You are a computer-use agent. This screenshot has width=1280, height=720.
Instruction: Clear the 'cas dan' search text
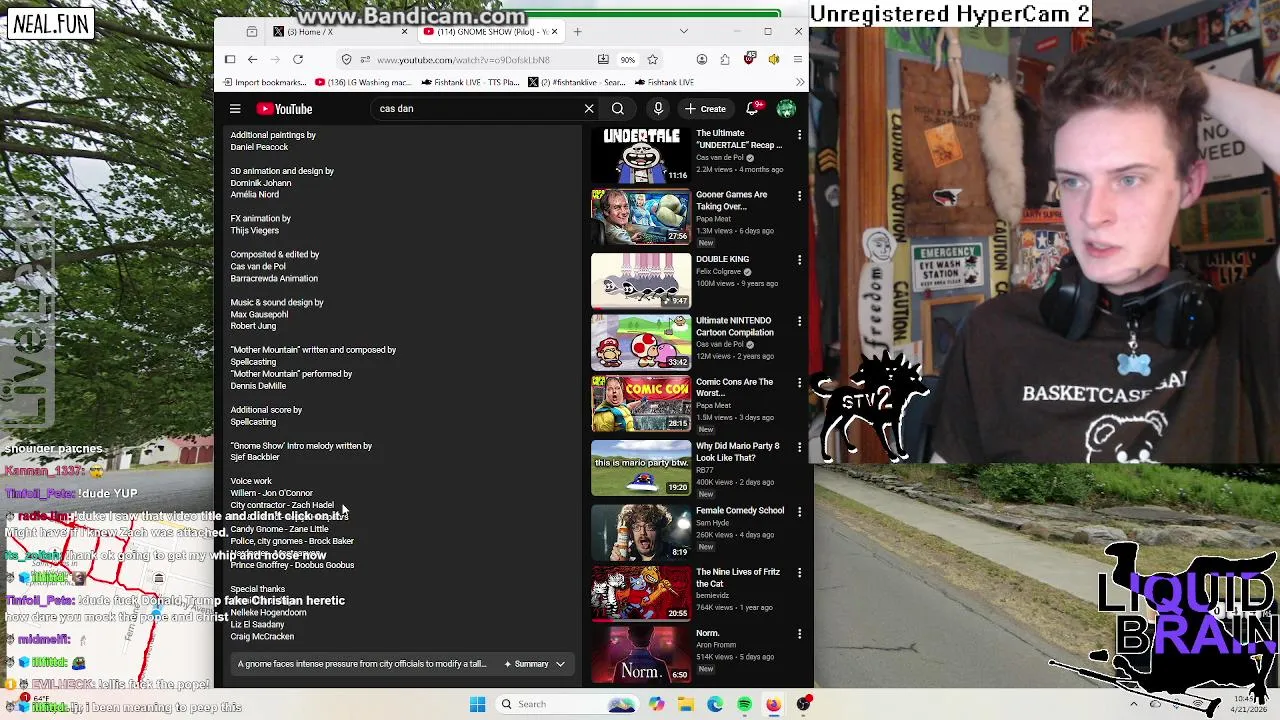pos(589,109)
